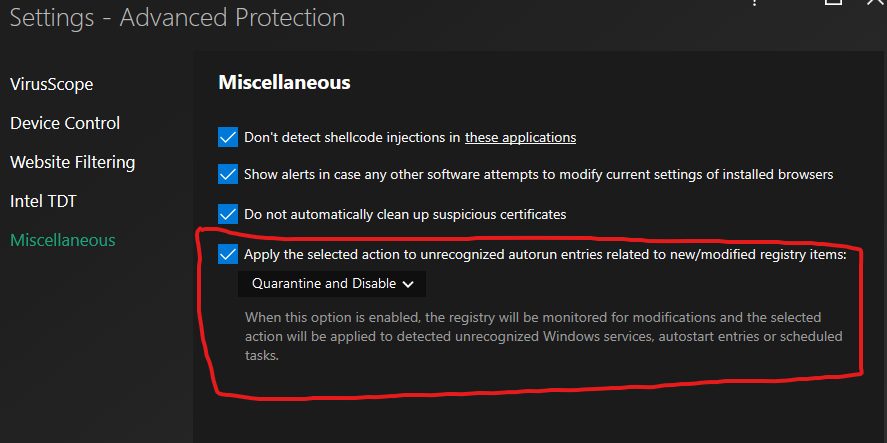This screenshot has height=443, width=887.
Task: Uncheck the shellcode injections detection checkbox
Action: tap(228, 137)
